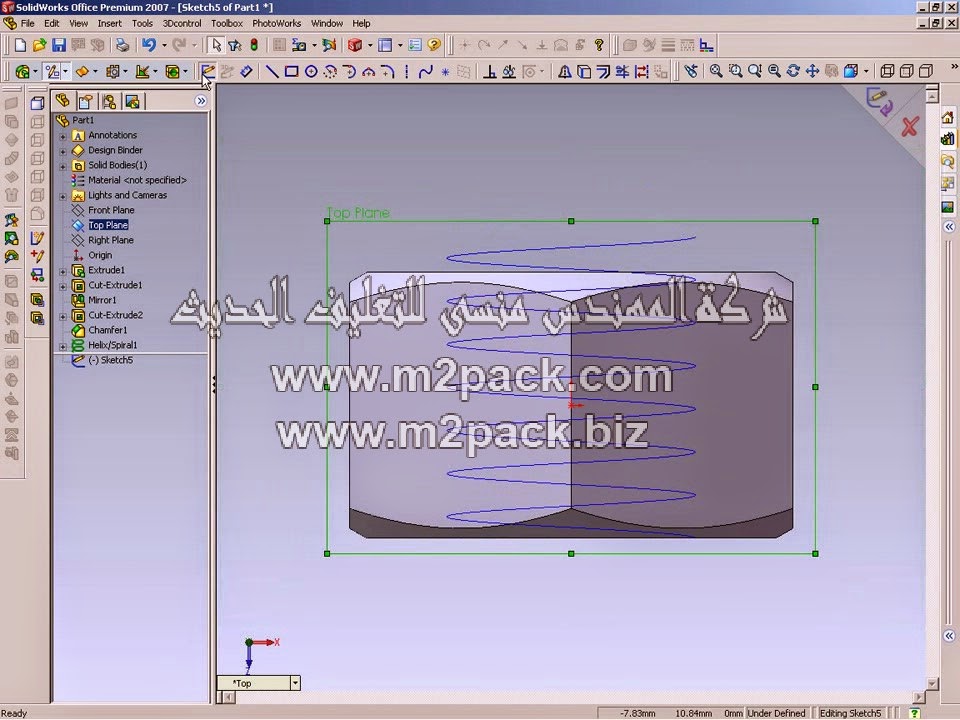Undo the last action
Viewport: 960px width, 720px height.
click(x=149, y=45)
